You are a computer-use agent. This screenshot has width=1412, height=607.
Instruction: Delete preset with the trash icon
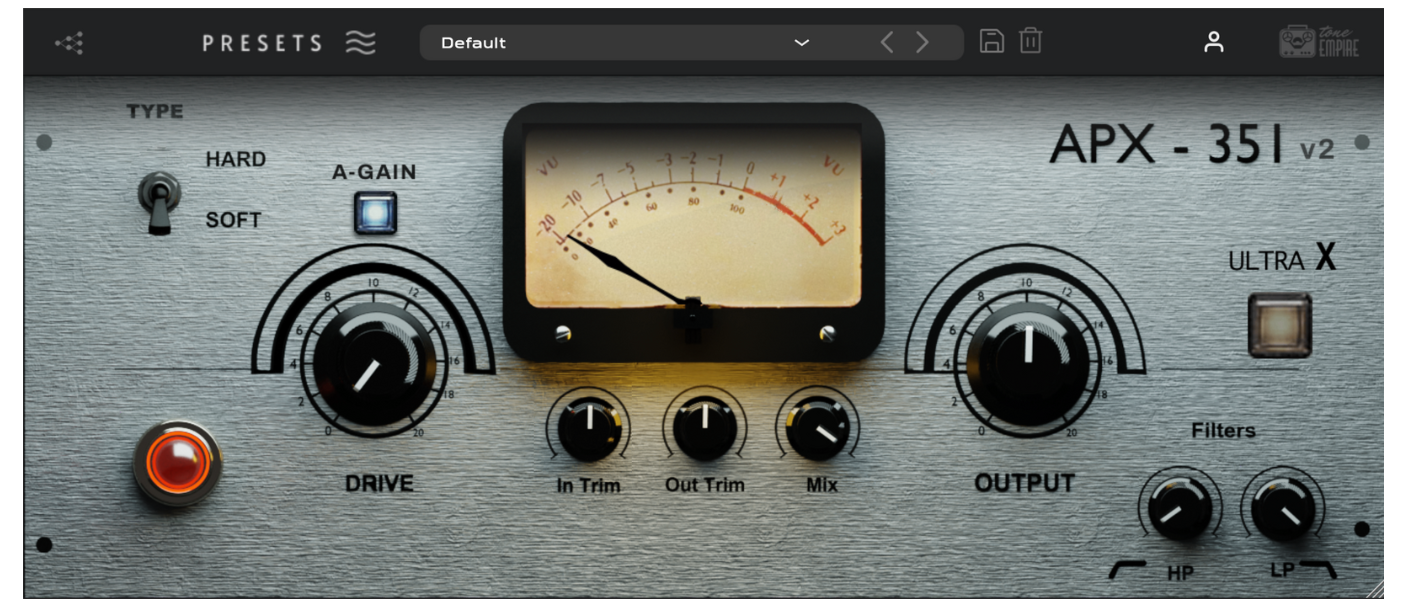(1031, 41)
